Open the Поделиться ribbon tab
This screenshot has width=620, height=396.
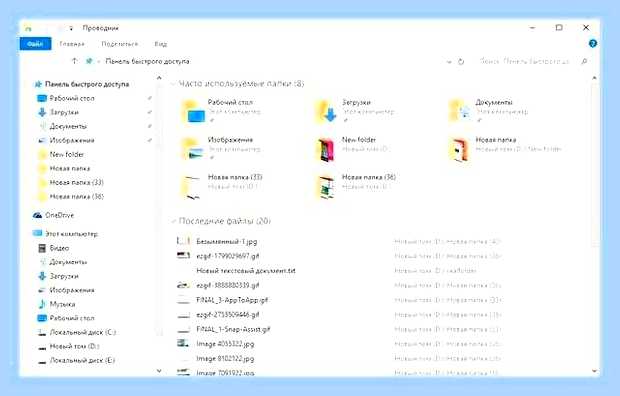click(119, 44)
